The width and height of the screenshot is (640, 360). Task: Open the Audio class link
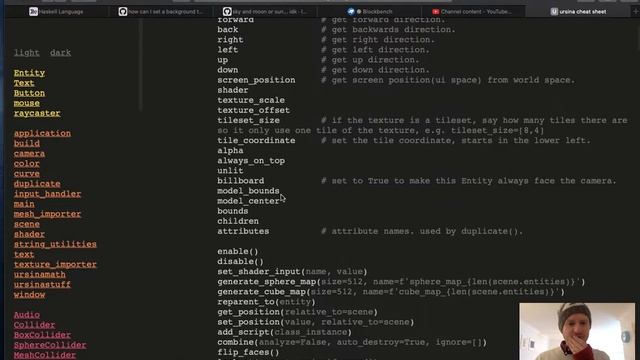point(27,315)
